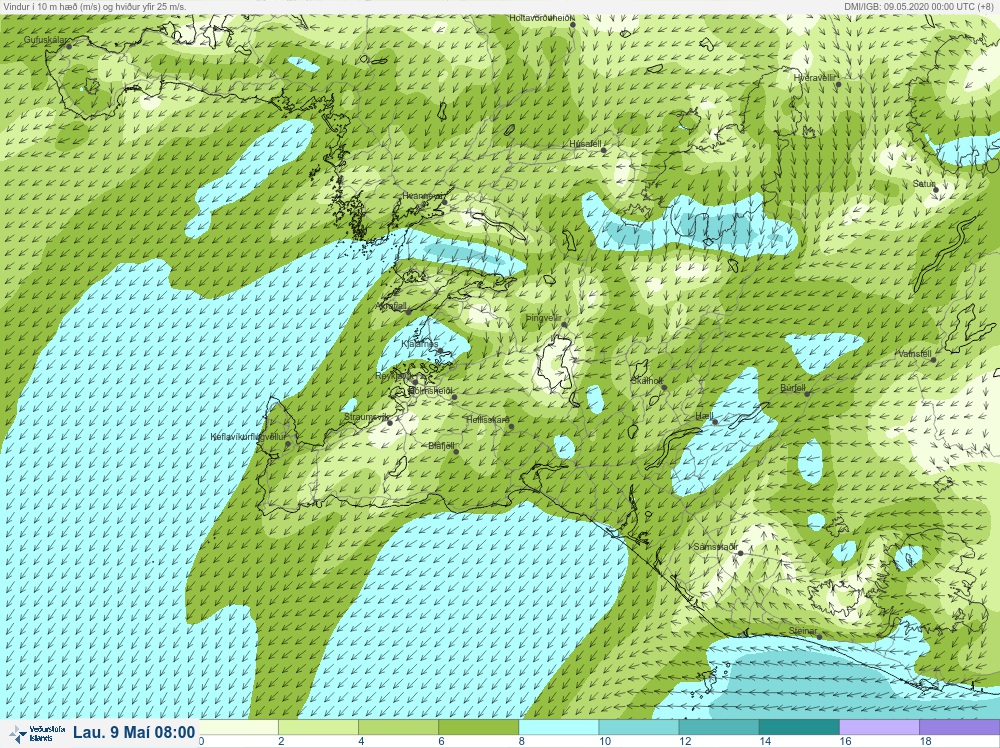Click the Hæll station marker
This screenshot has width=1000, height=748.
click(716, 422)
